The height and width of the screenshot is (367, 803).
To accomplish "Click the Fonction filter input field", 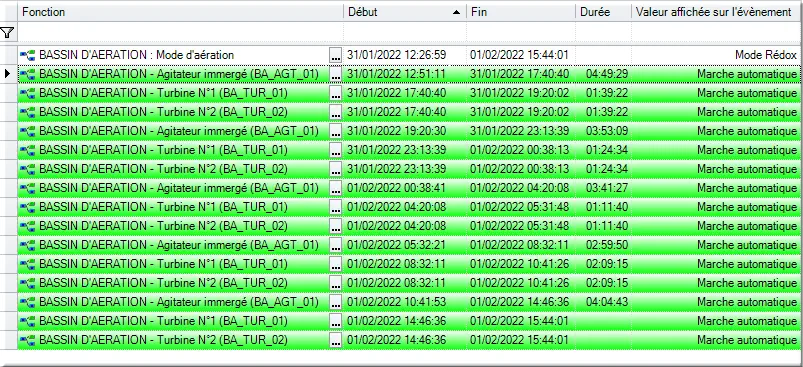I will [180, 33].
